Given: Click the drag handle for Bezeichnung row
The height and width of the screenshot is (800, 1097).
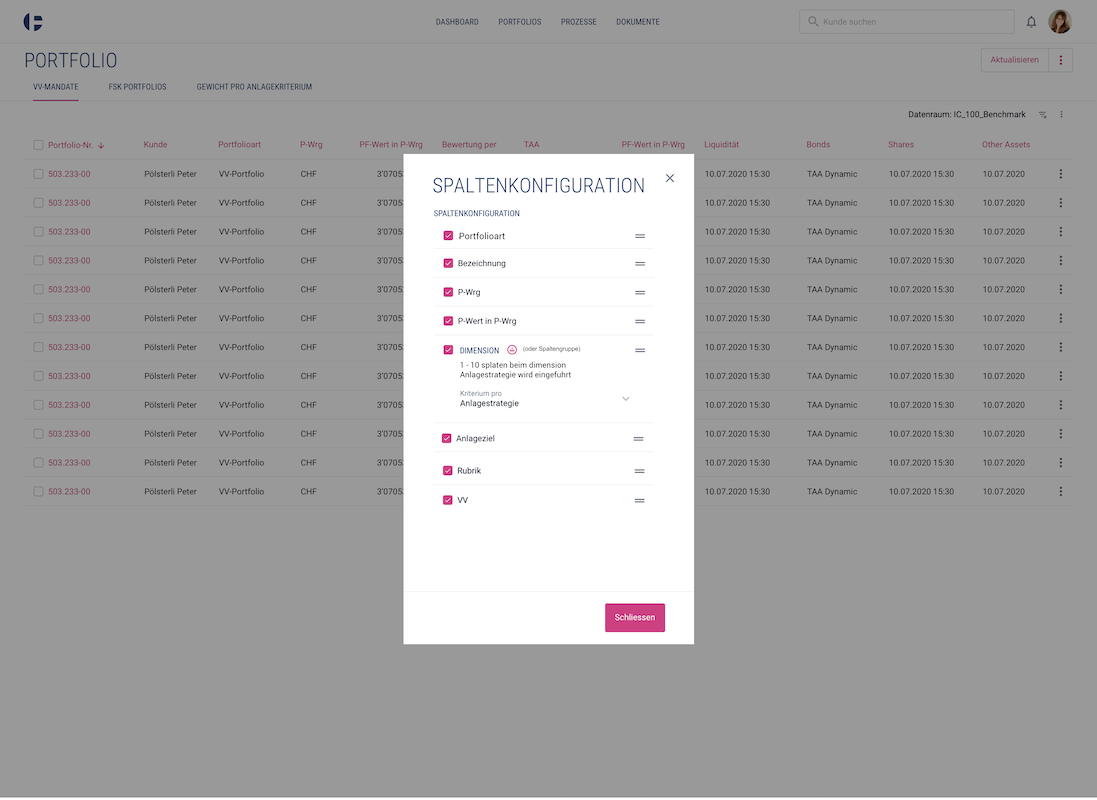Looking at the screenshot, I should coord(640,264).
